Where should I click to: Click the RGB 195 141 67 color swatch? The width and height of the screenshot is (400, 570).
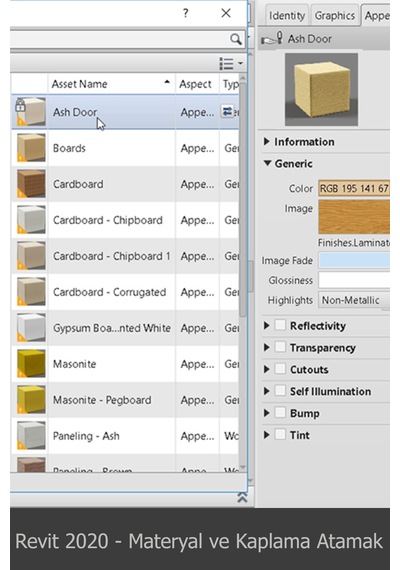coord(354,188)
